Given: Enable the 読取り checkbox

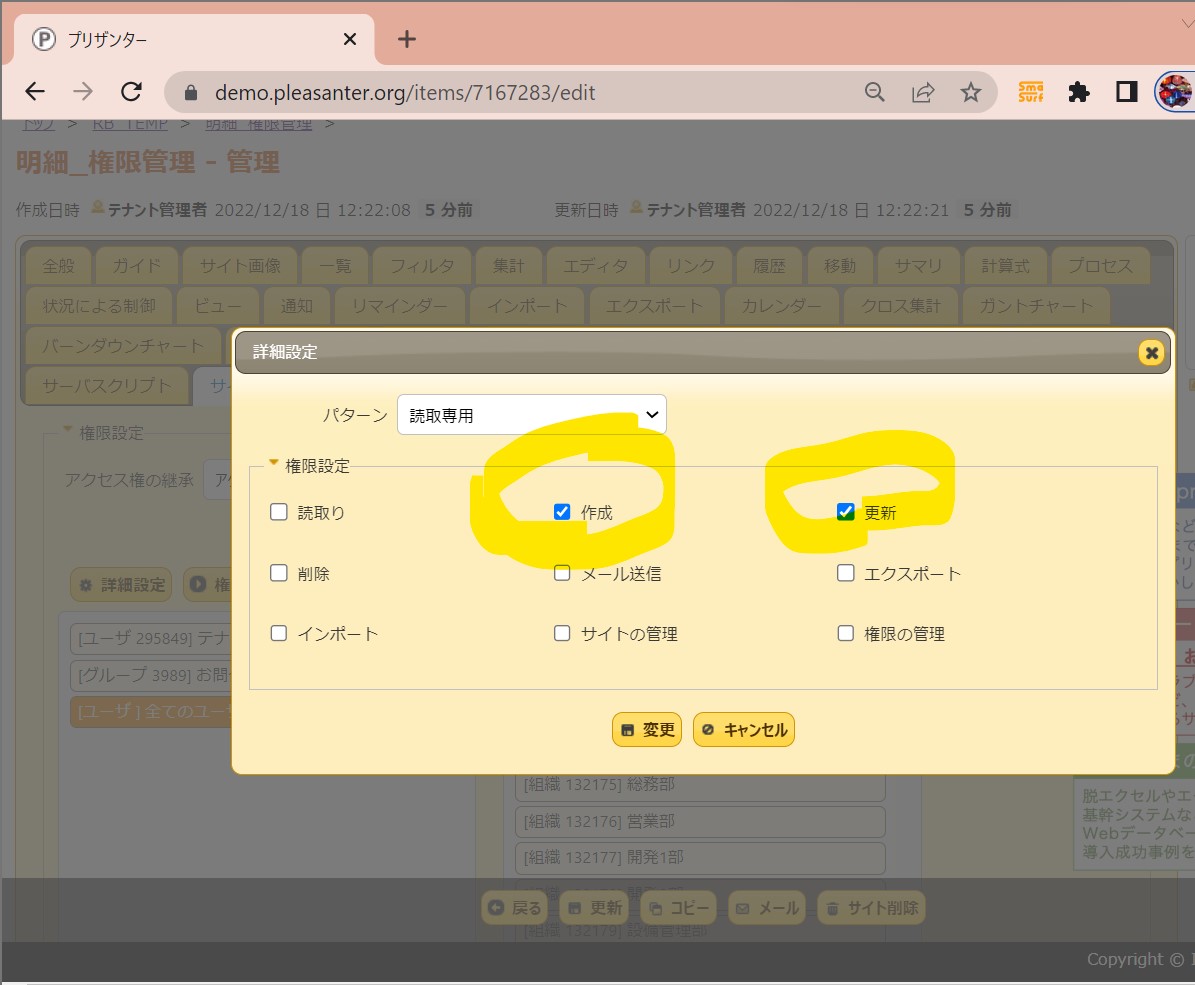Looking at the screenshot, I should tap(279, 513).
